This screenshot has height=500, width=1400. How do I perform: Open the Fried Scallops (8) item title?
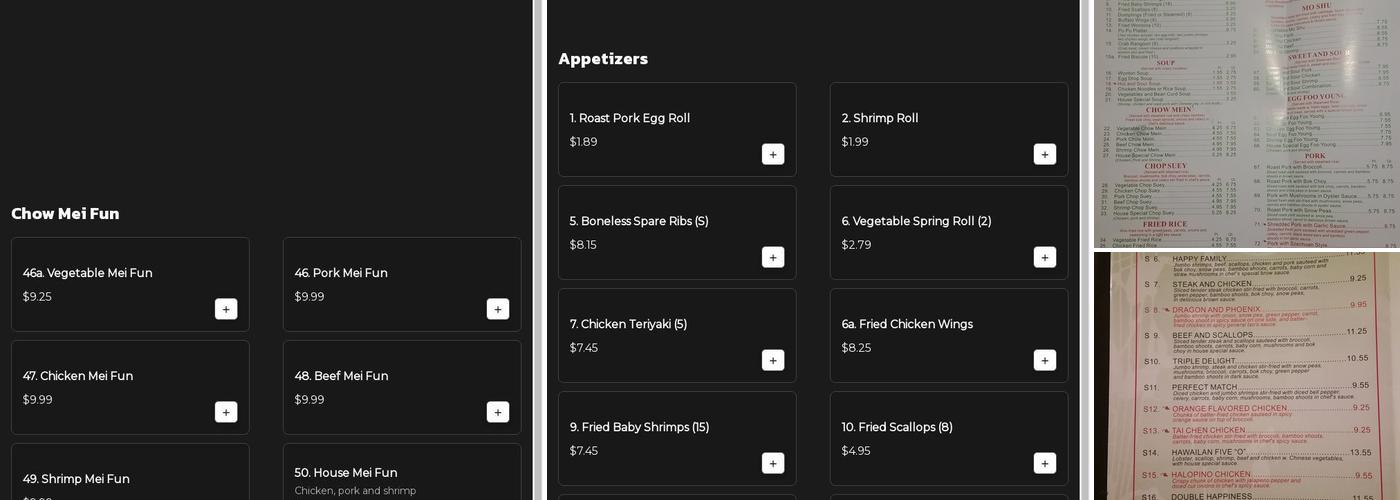point(897,427)
